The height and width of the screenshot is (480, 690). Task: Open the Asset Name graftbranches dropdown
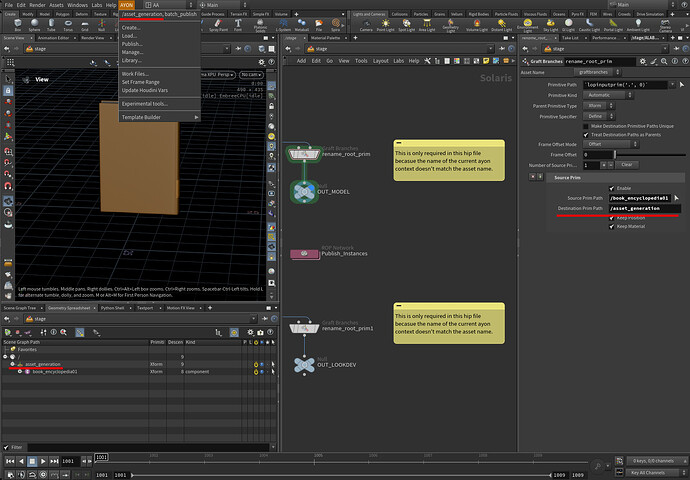[x=597, y=72]
